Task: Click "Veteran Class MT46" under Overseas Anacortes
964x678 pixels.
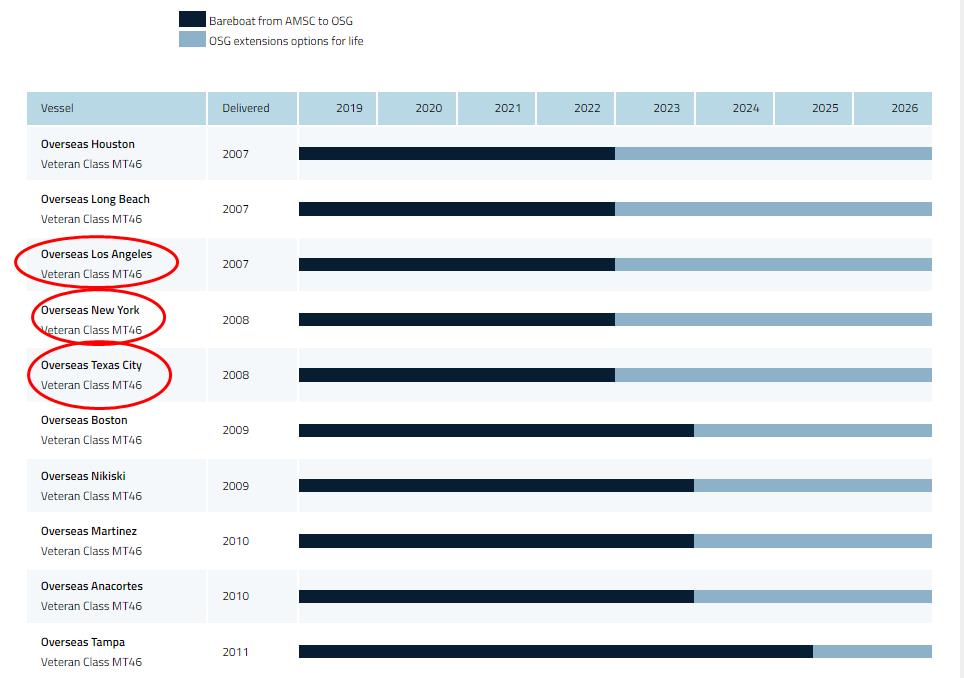Action: tap(92, 606)
